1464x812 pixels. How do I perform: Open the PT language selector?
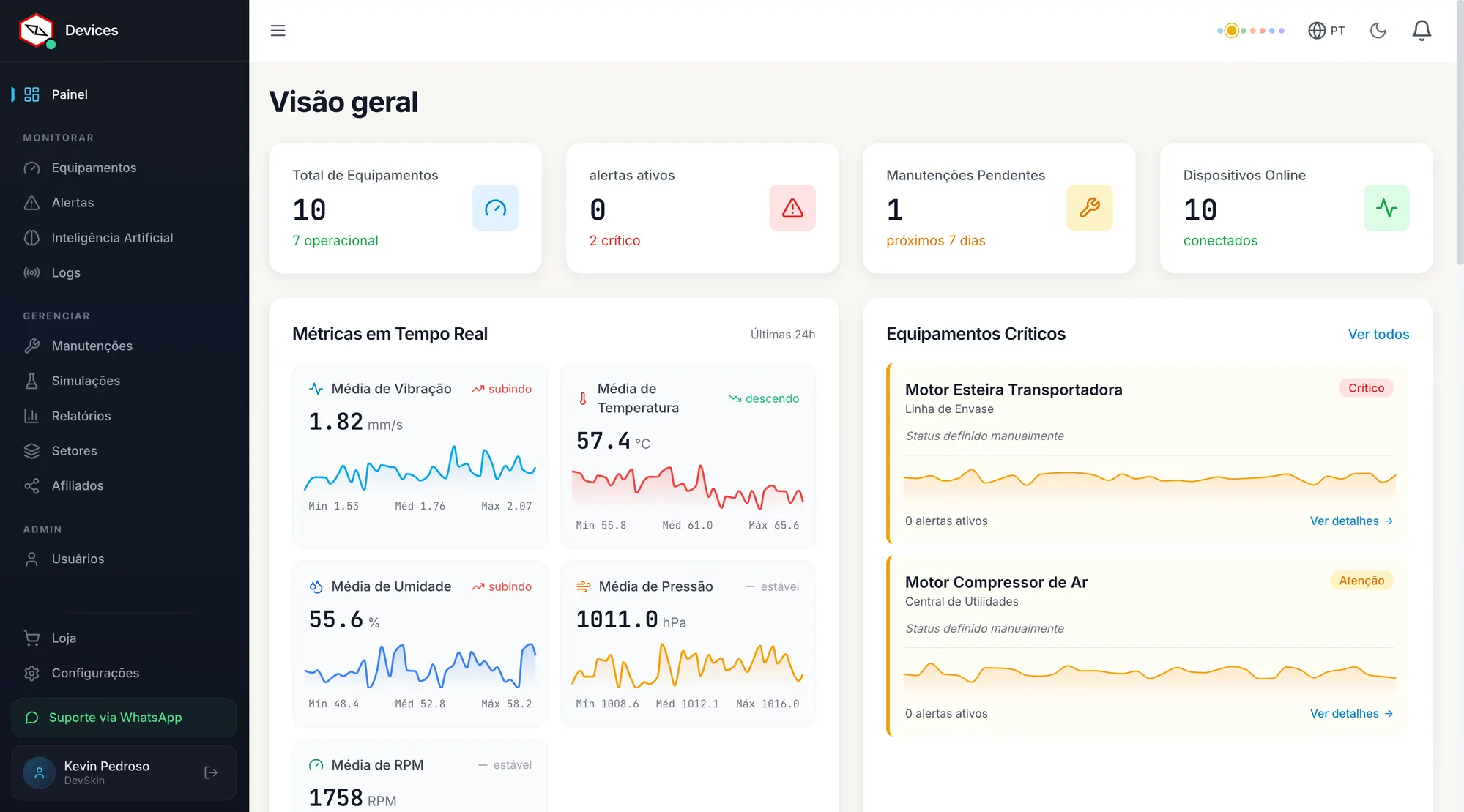tap(1326, 31)
